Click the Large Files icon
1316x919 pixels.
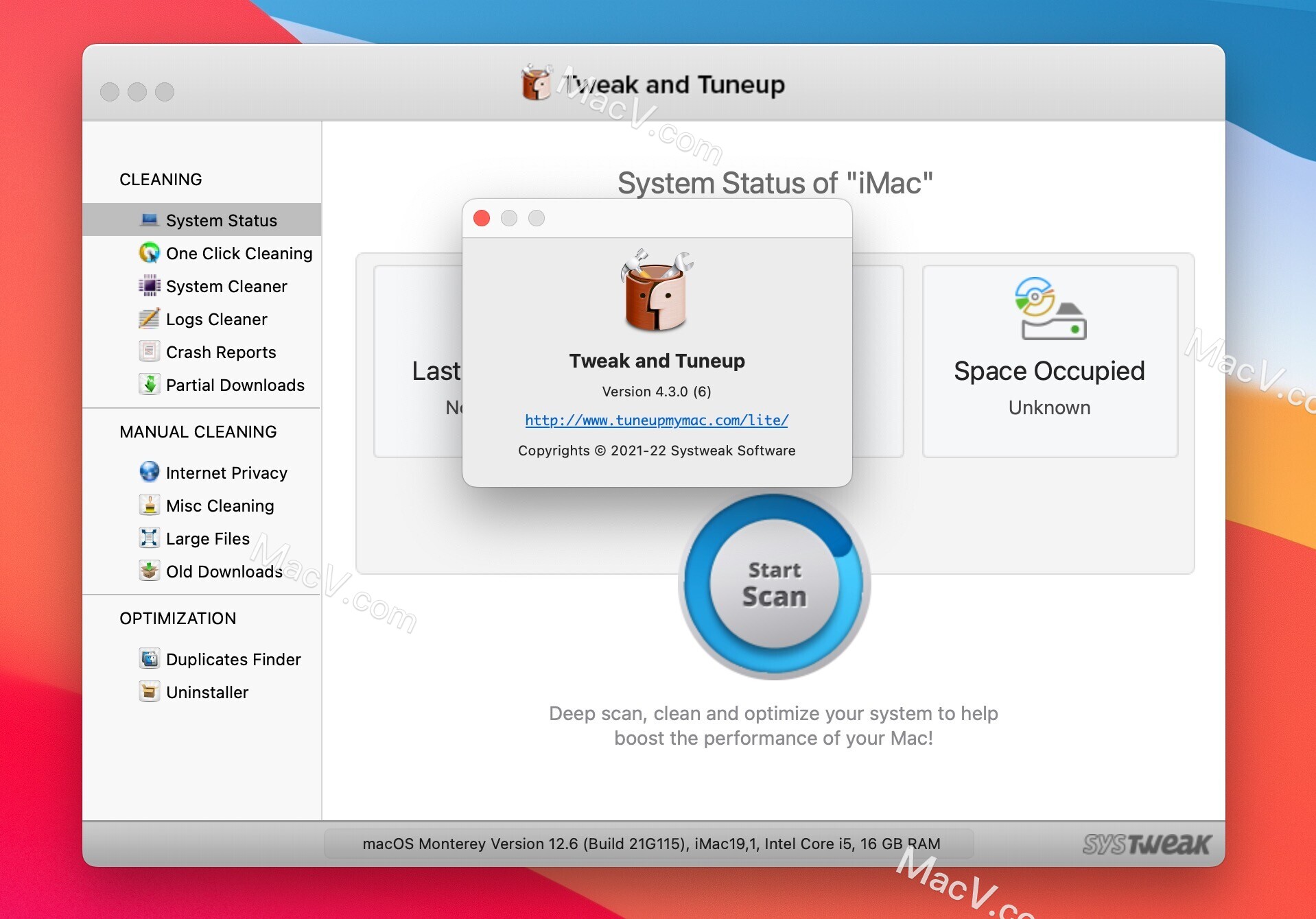149,538
